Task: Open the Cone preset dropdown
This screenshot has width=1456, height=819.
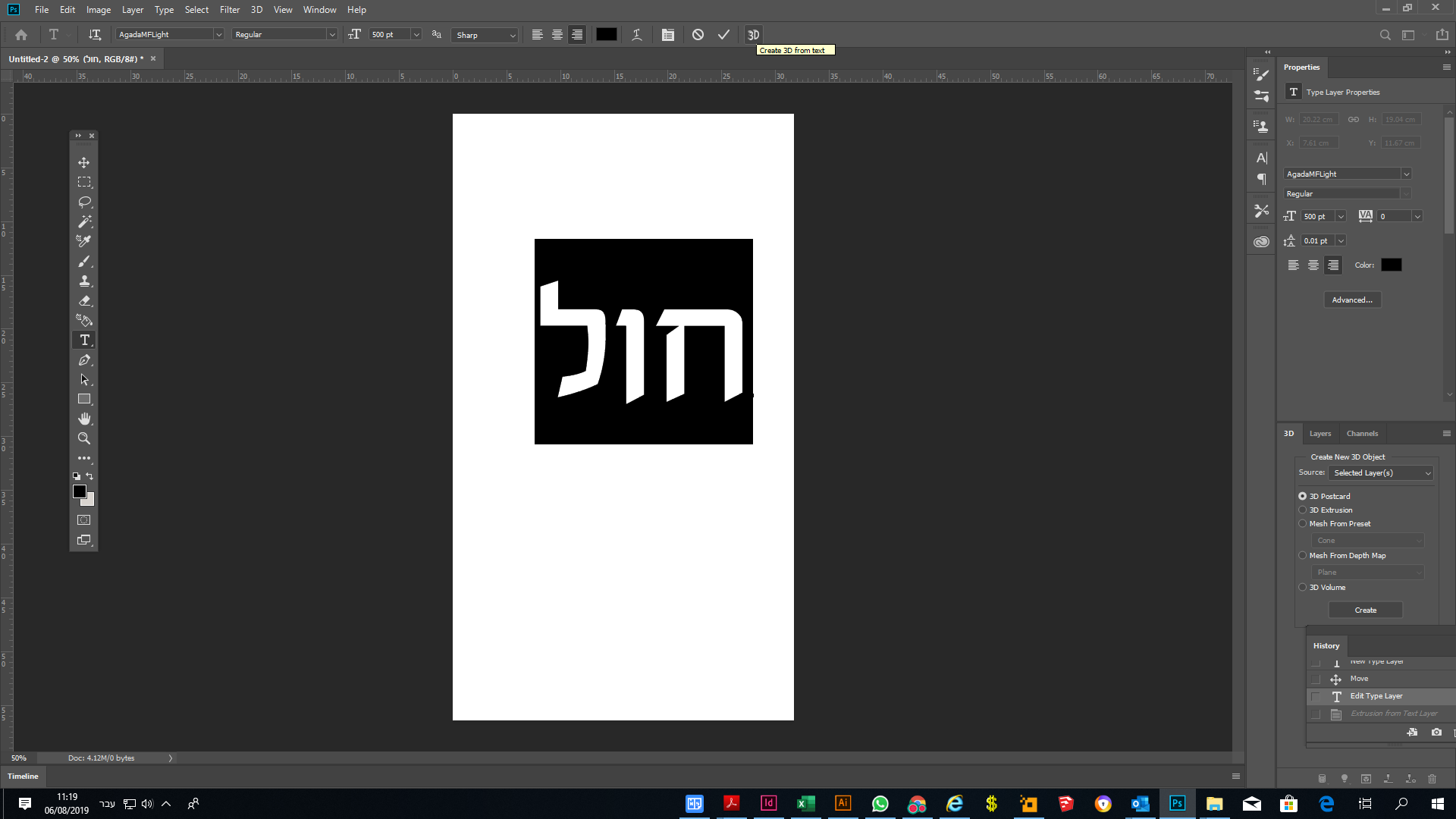Action: click(1367, 540)
